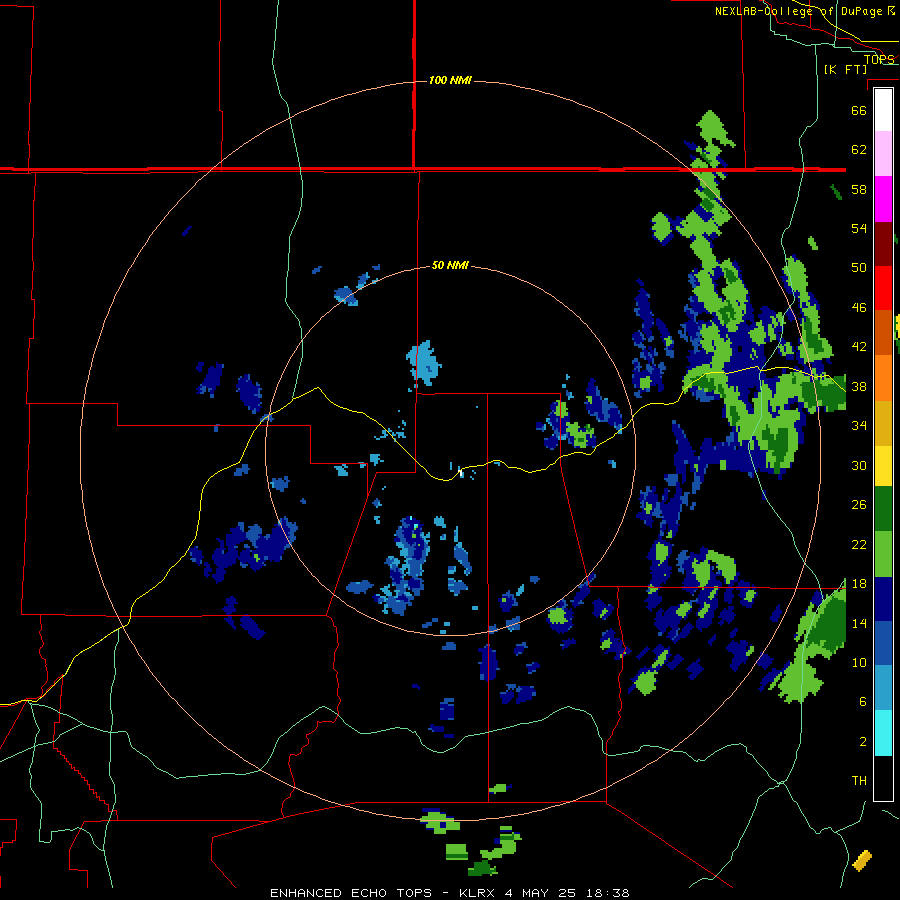Image resolution: width=900 pixels, height=900 pixels.
Task: Click the Enhanced Echo Tops KLRX caption
Action: tap(450, 893)
